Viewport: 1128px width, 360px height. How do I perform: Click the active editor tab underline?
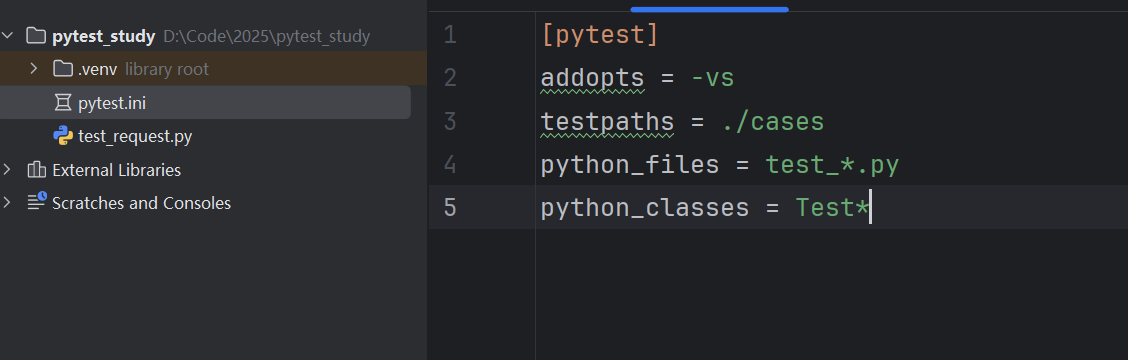coord(709,9)
